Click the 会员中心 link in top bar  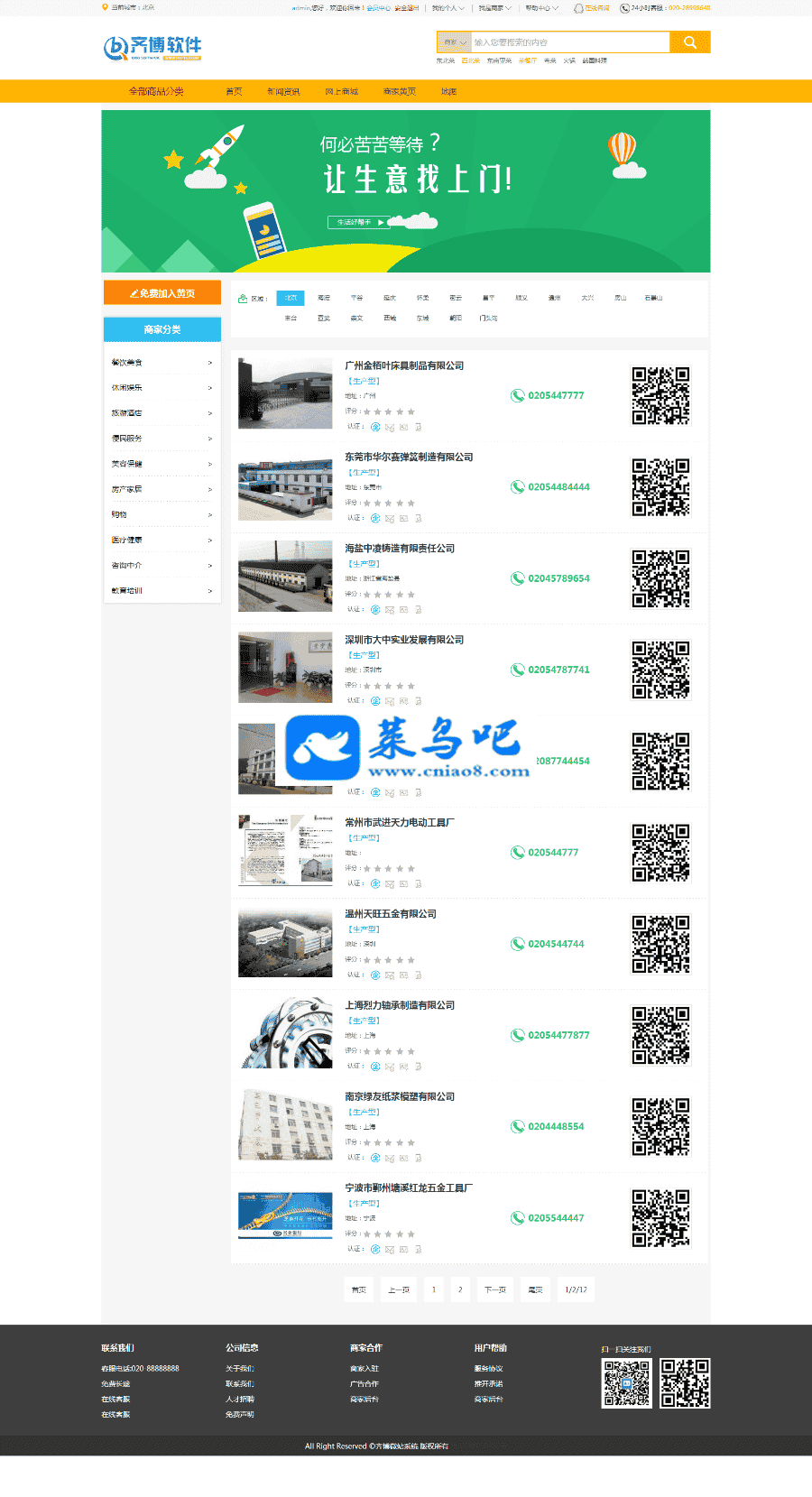coord(378,8)
